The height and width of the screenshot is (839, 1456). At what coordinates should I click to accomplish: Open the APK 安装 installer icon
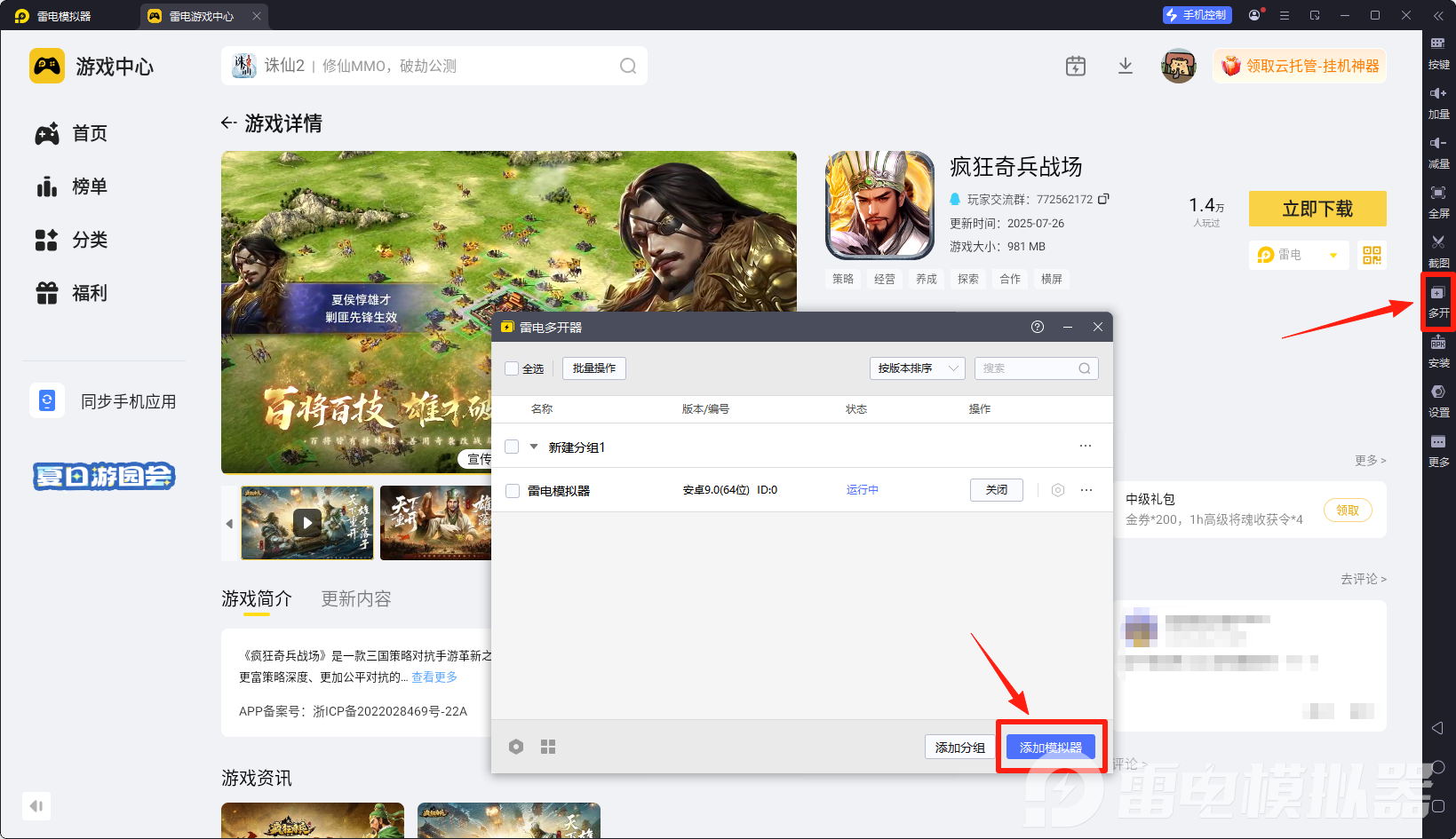(x=1437, y=352)
